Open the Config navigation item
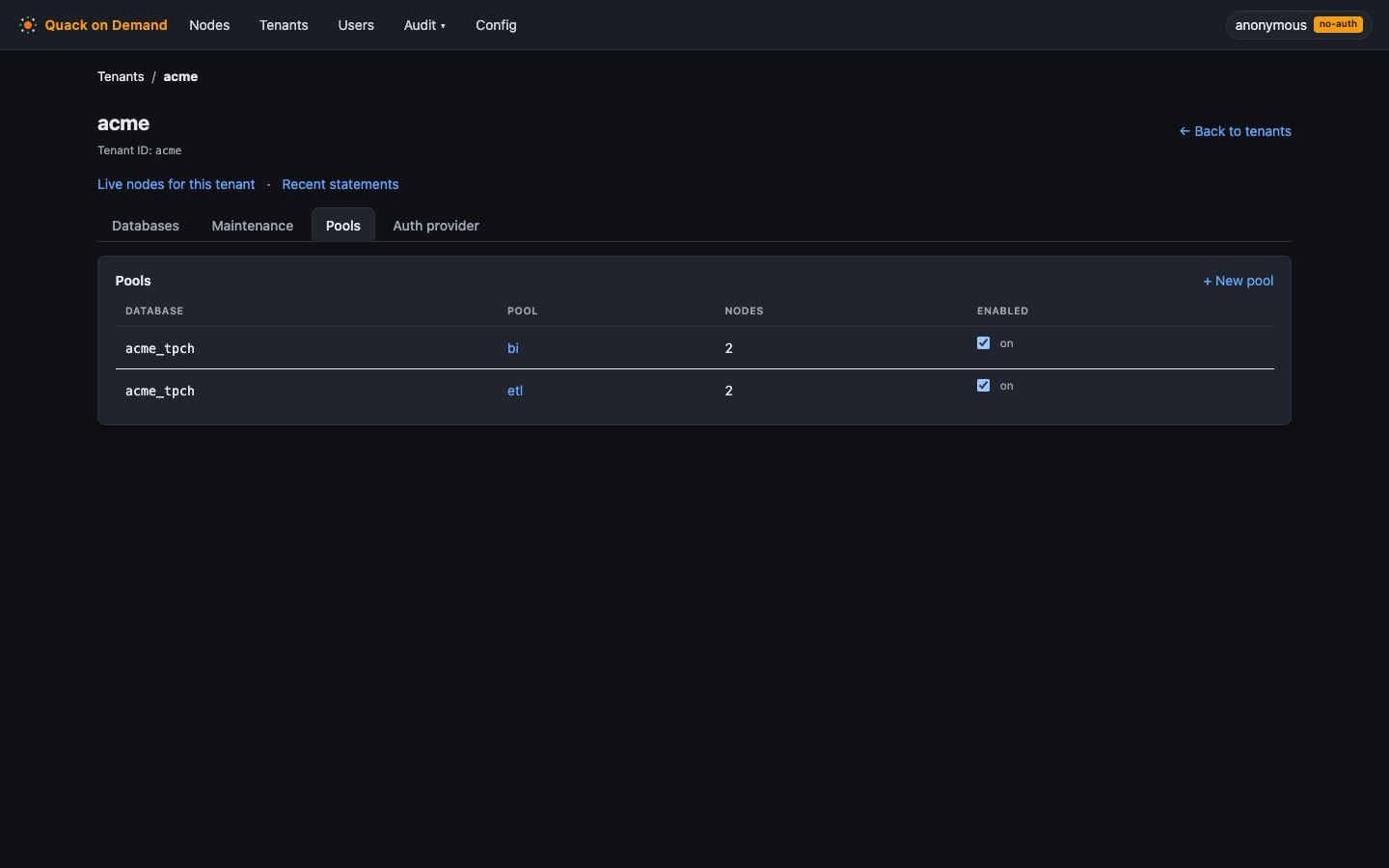This screenshot has height=868, width=1389. 496,25
